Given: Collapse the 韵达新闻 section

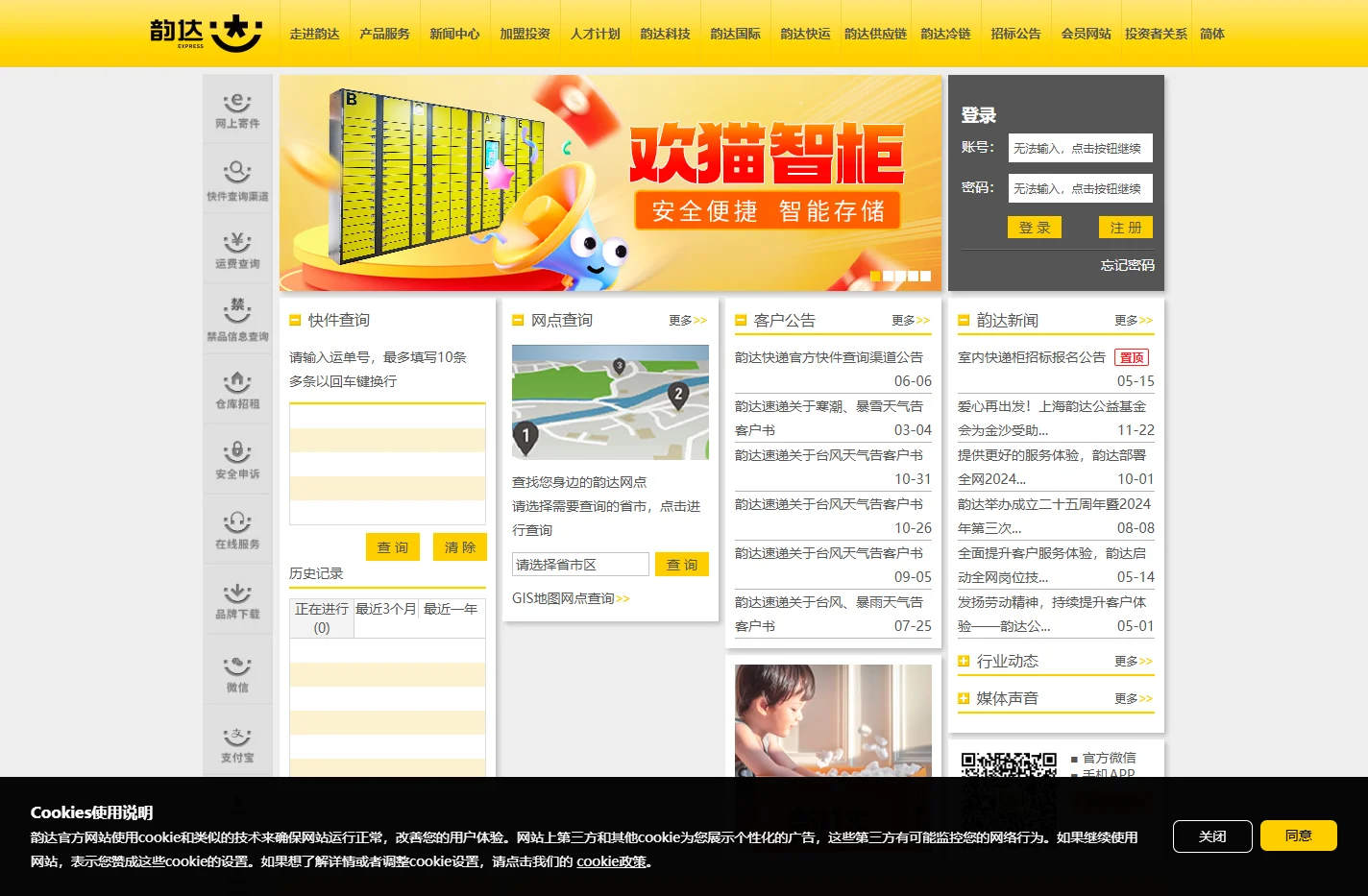Looking at the screenshot, I should [x=965, y=320].
